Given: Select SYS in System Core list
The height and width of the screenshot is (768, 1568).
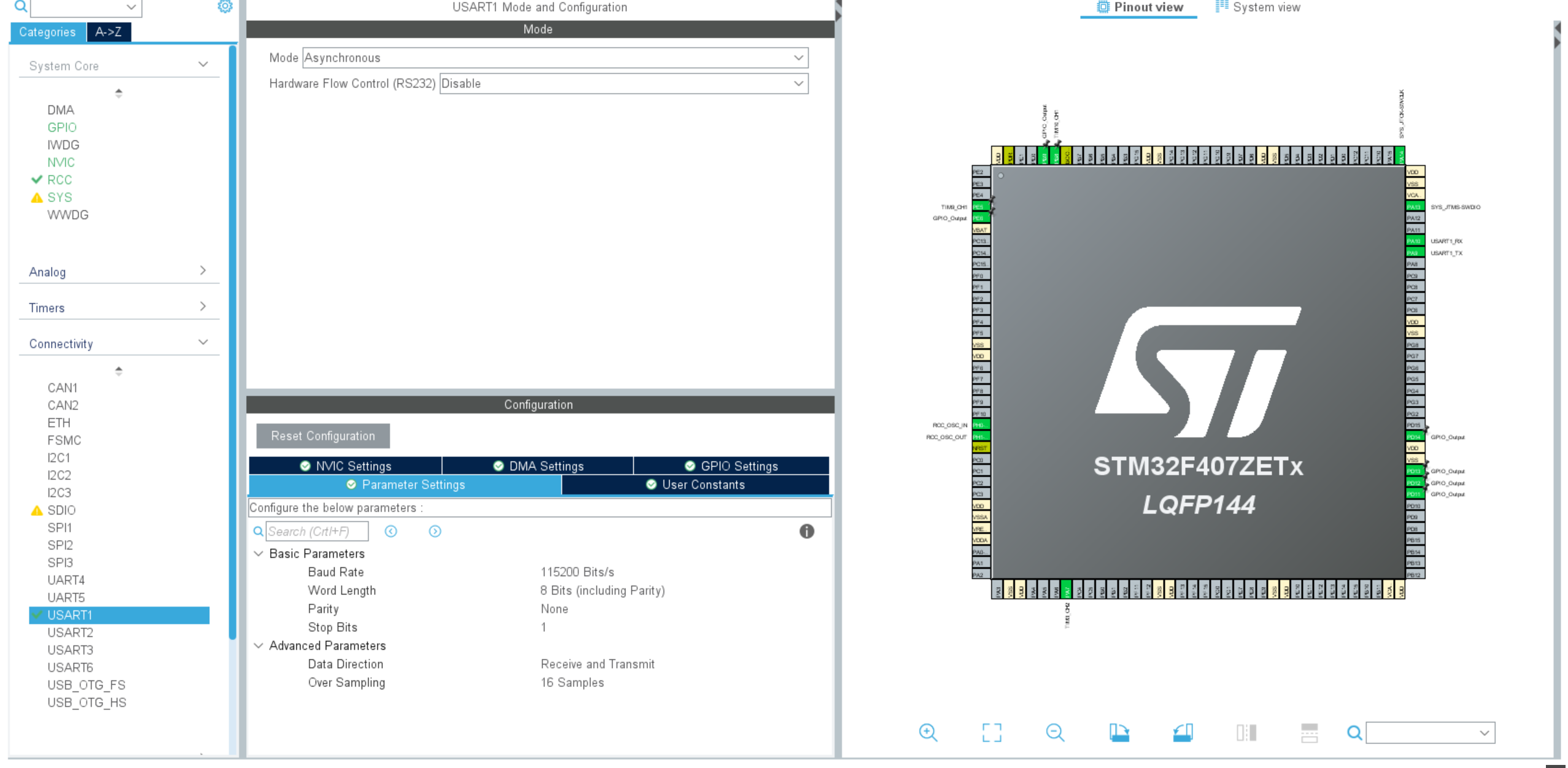Looking at the screenshot, I should coord(60,198).
